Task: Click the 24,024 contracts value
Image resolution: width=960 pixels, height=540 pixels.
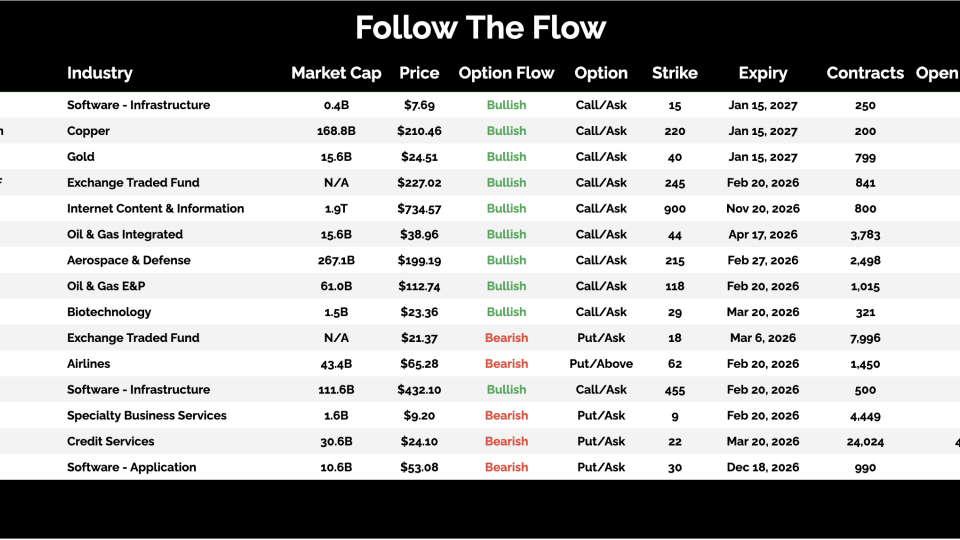Action: point(865,442)
